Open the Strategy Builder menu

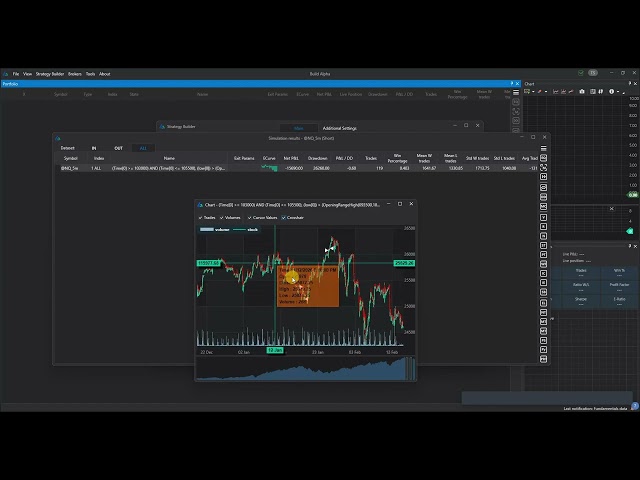[x=50, y=74]
